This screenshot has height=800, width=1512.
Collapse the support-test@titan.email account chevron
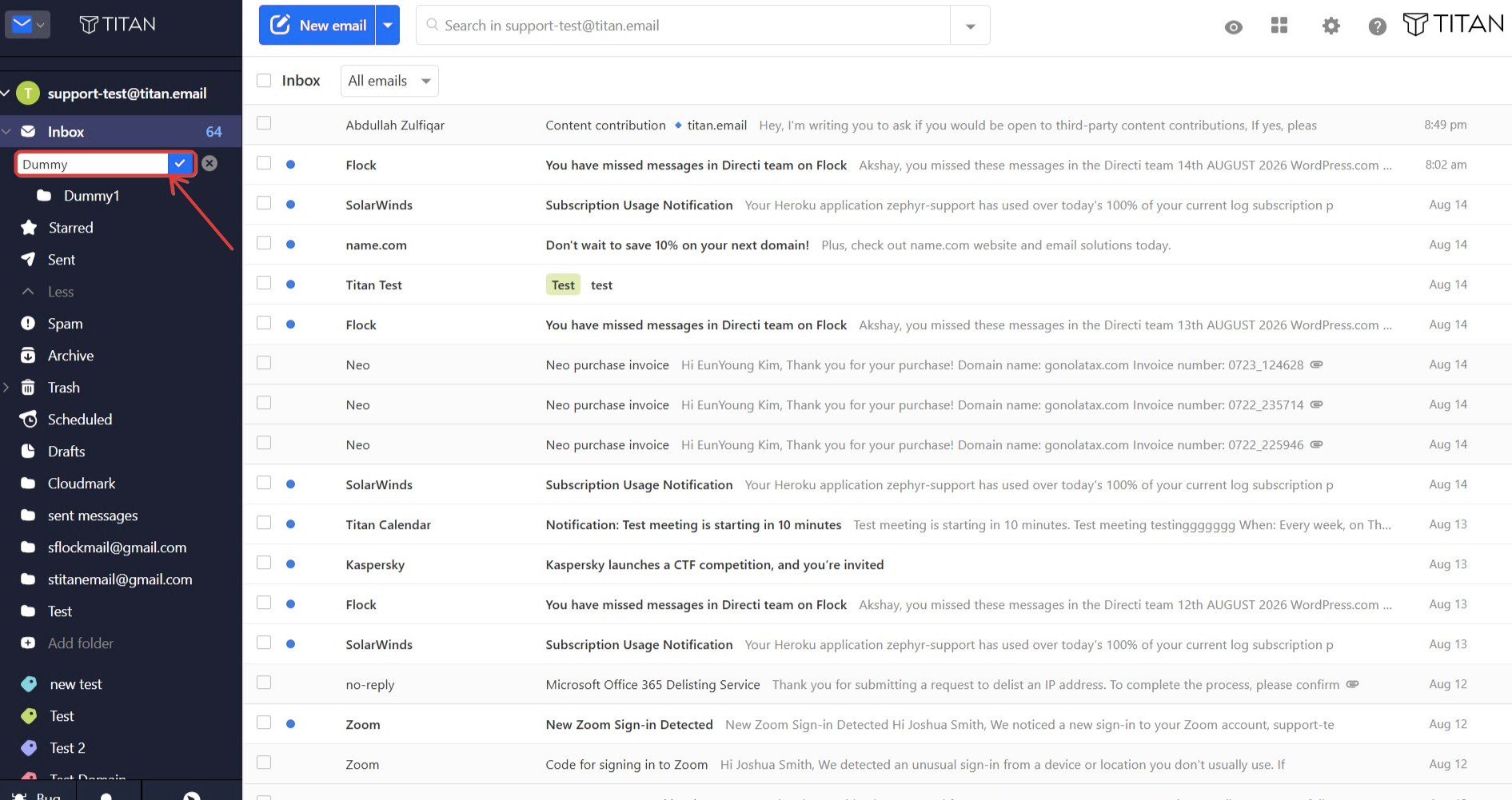(x=6, y=94)
